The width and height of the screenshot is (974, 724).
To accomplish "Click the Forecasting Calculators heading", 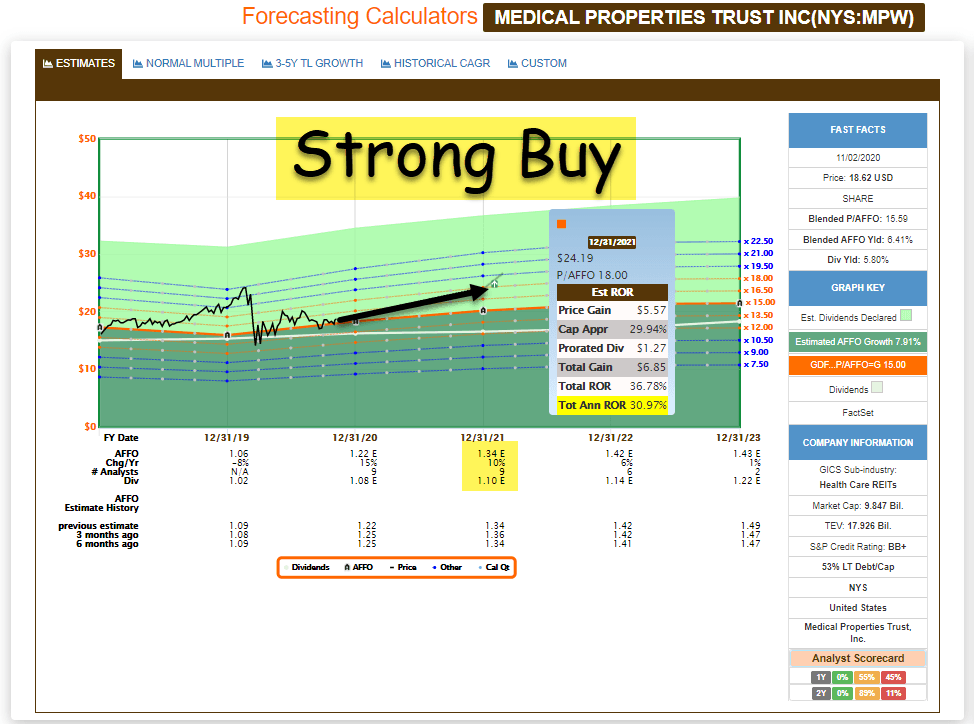I will tap(360, 16).
